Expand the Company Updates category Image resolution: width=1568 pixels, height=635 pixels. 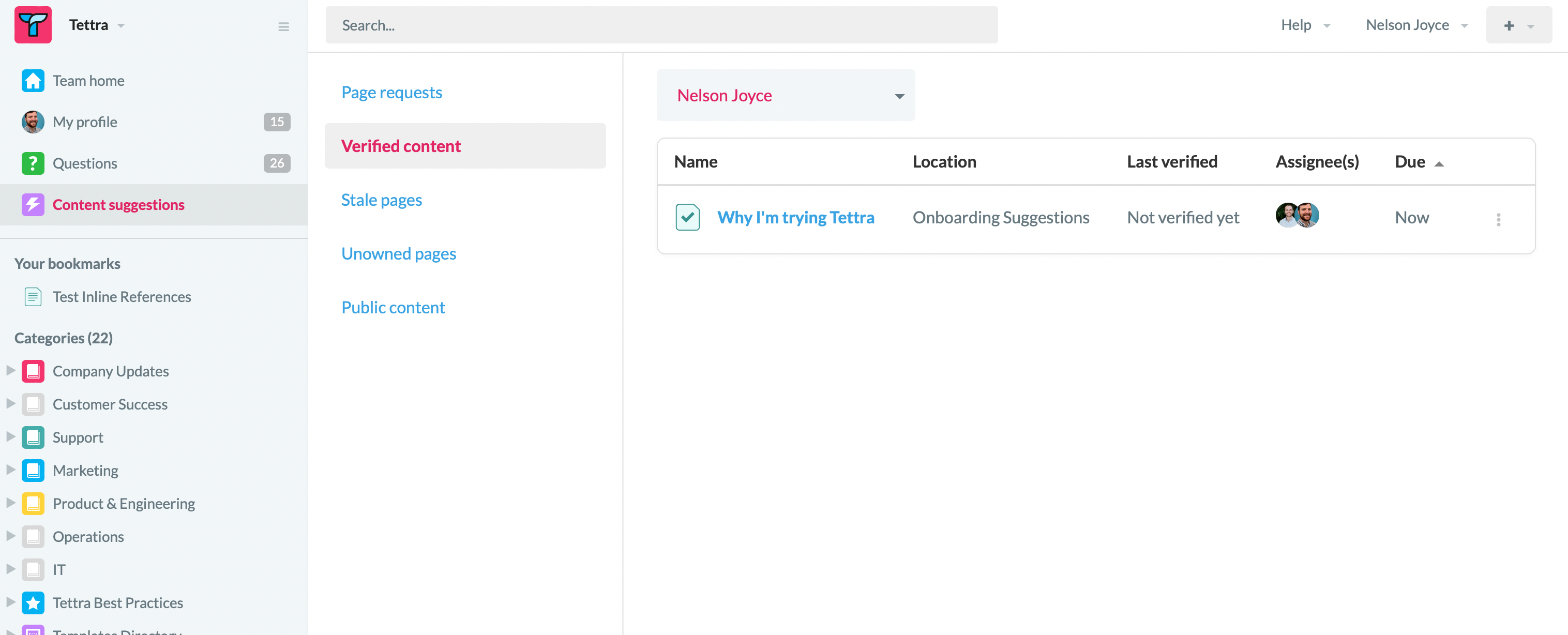(10, 370)
